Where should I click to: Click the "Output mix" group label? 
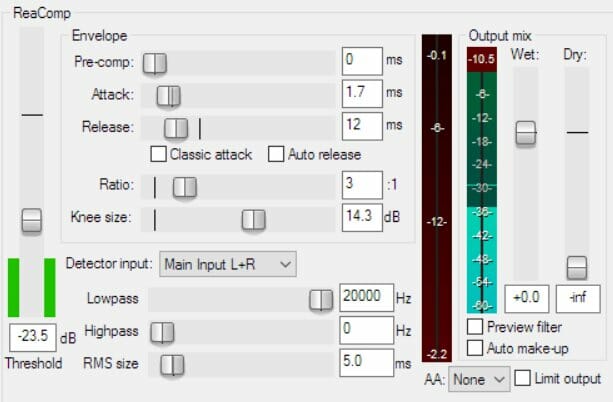tap(500, 36)
